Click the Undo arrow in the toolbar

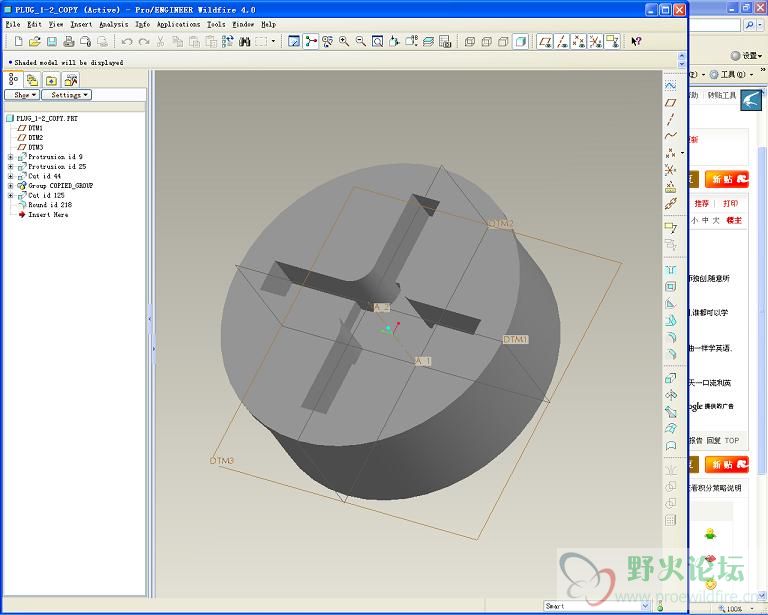pos(127,42)
